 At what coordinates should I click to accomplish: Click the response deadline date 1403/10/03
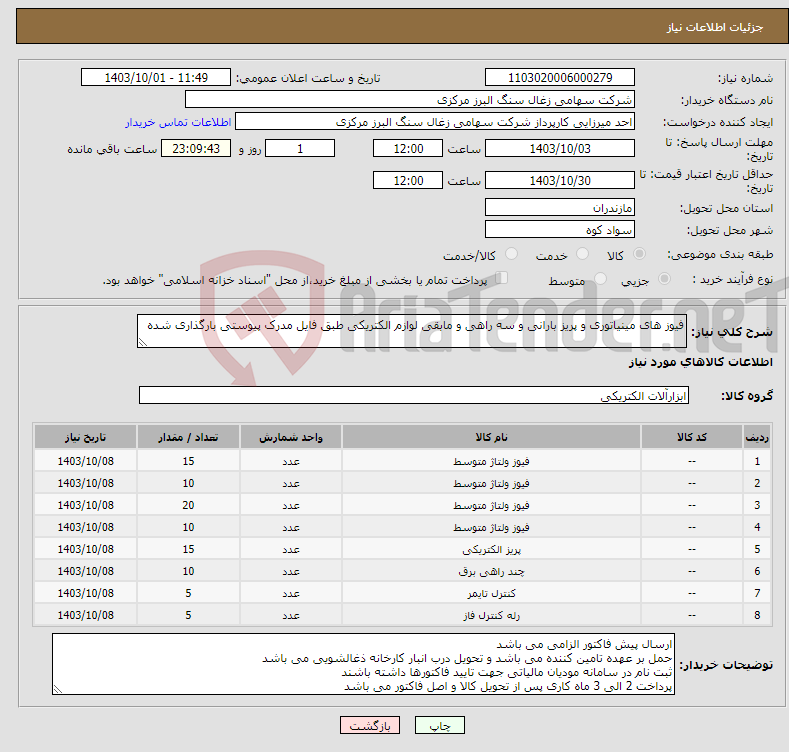click(560, 148)
